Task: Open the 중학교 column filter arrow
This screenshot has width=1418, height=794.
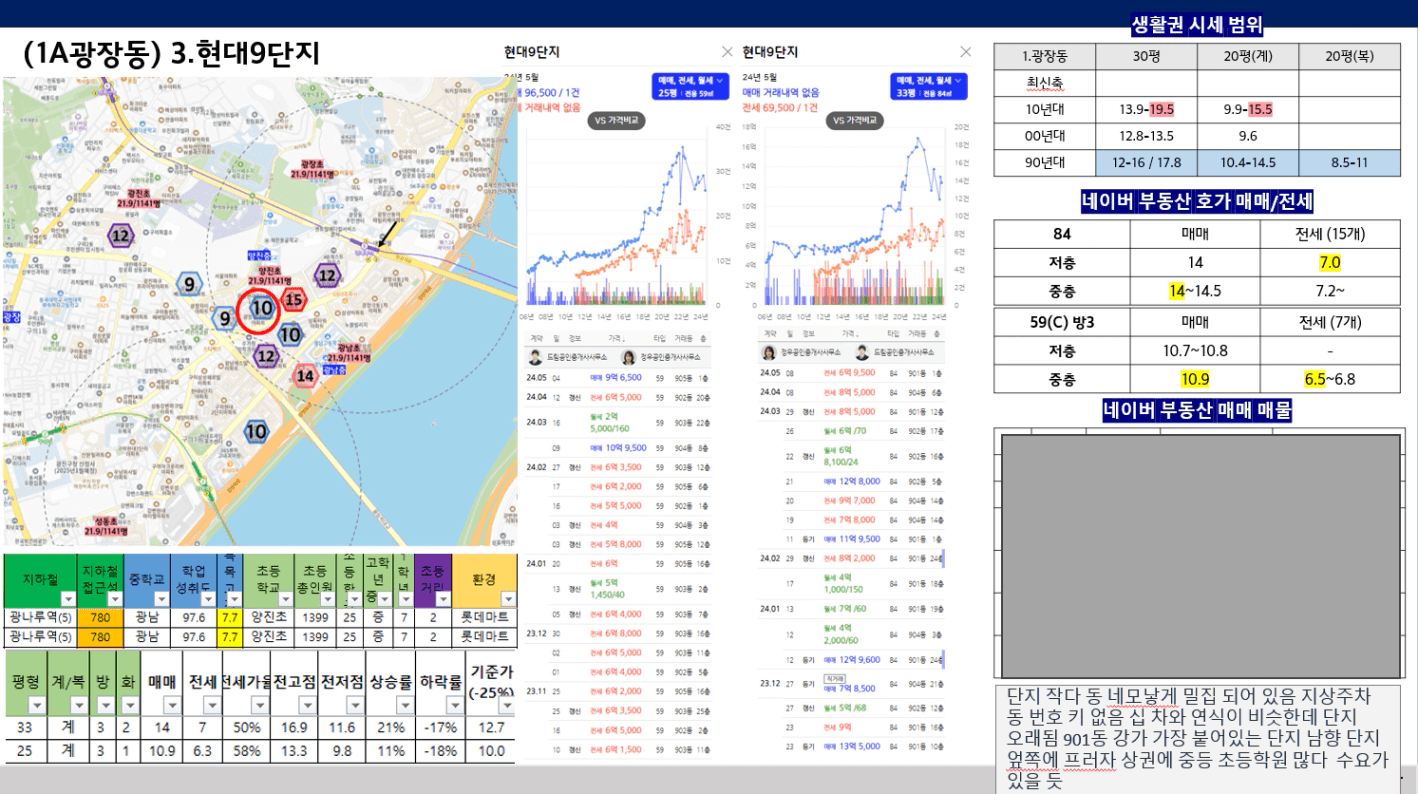Action: (160, 598)
